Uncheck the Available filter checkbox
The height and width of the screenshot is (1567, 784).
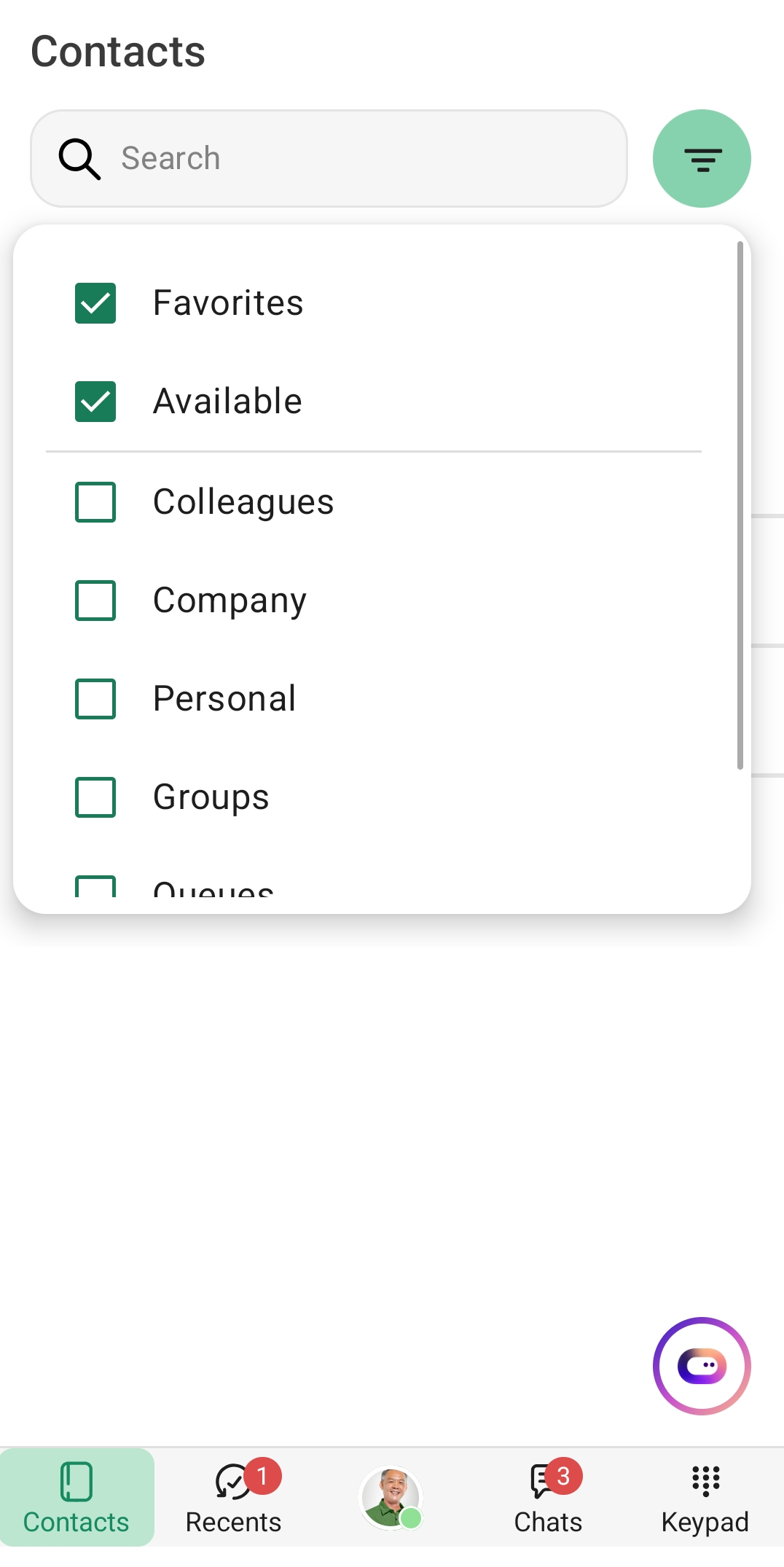point(95,402)
